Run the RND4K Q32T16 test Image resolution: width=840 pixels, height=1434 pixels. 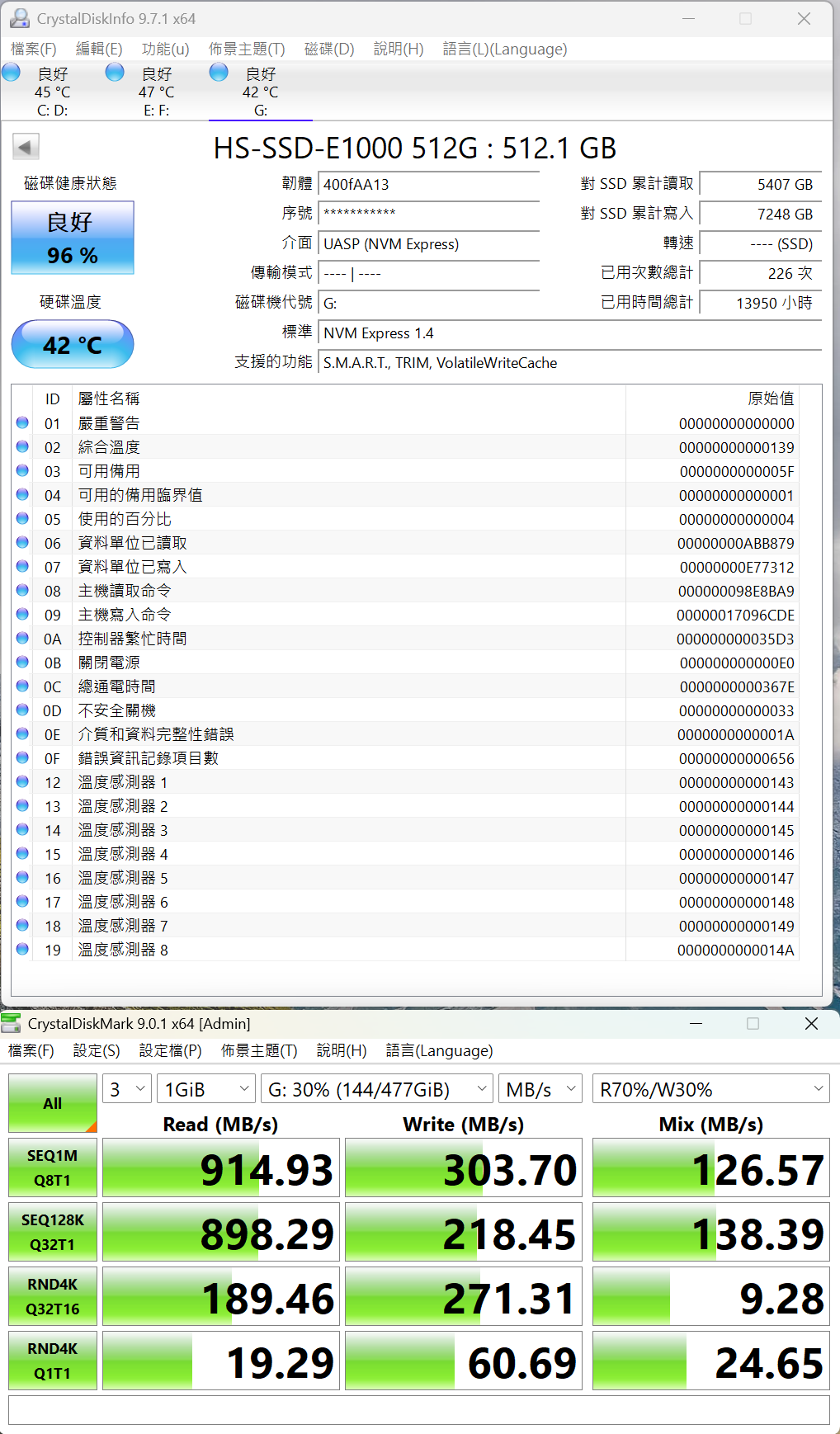point(53,1296)
